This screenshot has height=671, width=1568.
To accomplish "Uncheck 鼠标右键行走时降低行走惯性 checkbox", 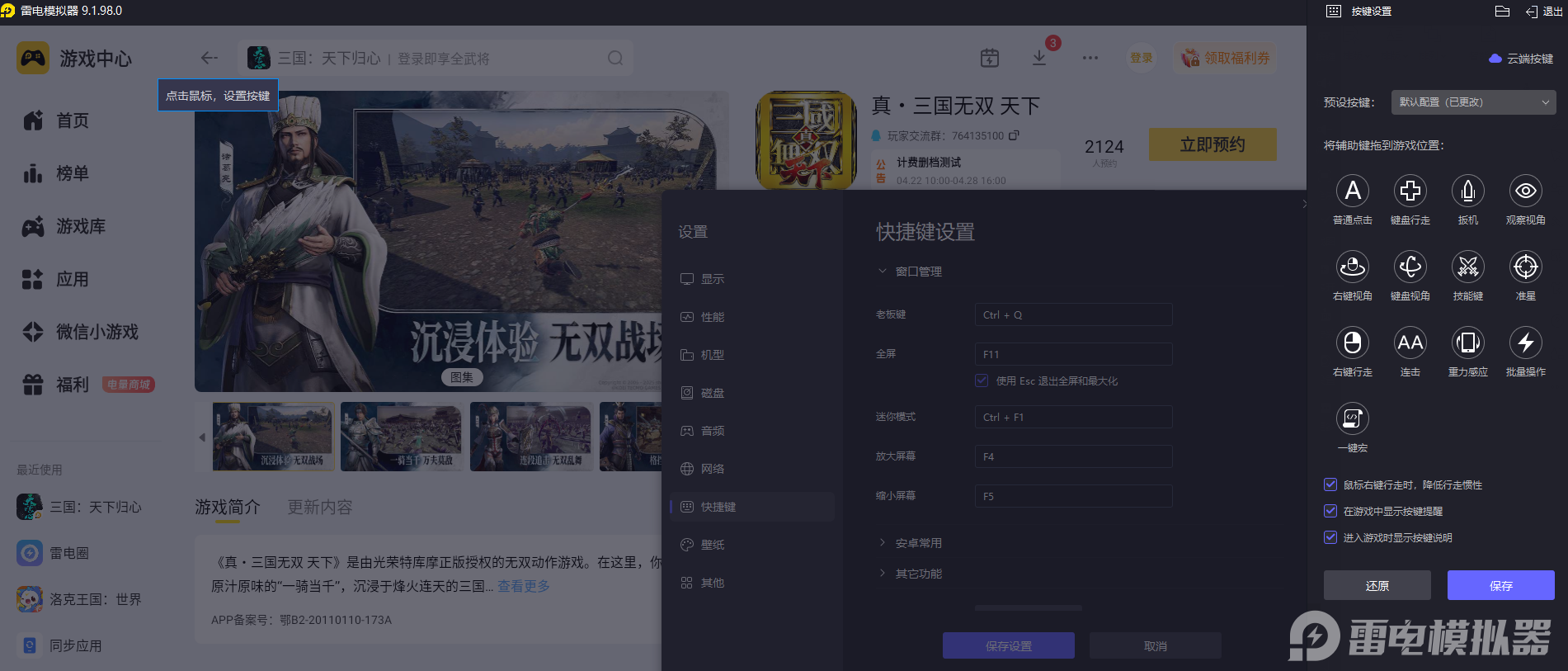I will coord(1330,484).
